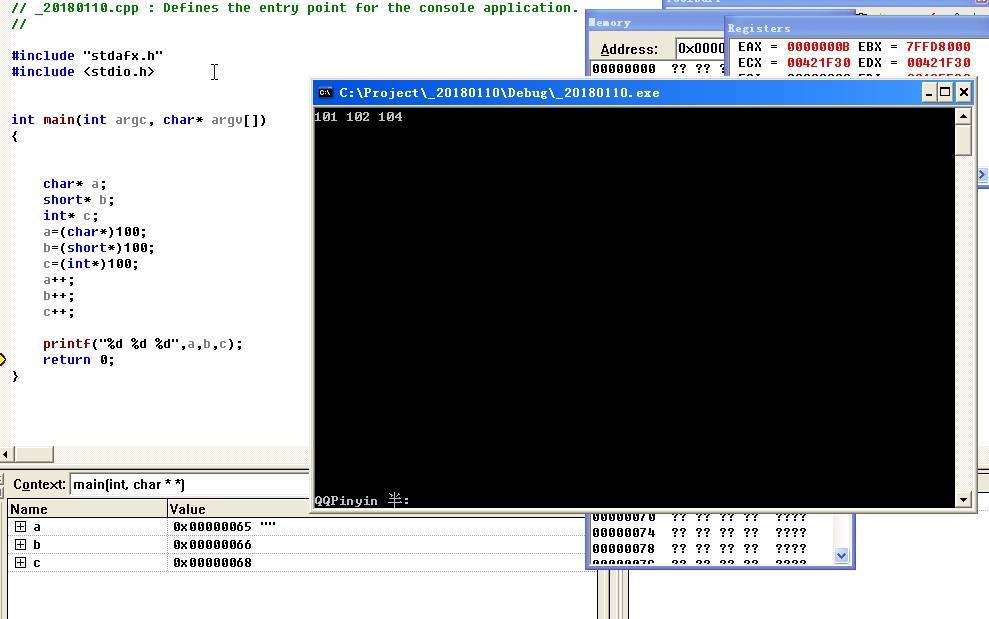Click the console scrollbar down arrow
The image size is (989, 619).
963,499
